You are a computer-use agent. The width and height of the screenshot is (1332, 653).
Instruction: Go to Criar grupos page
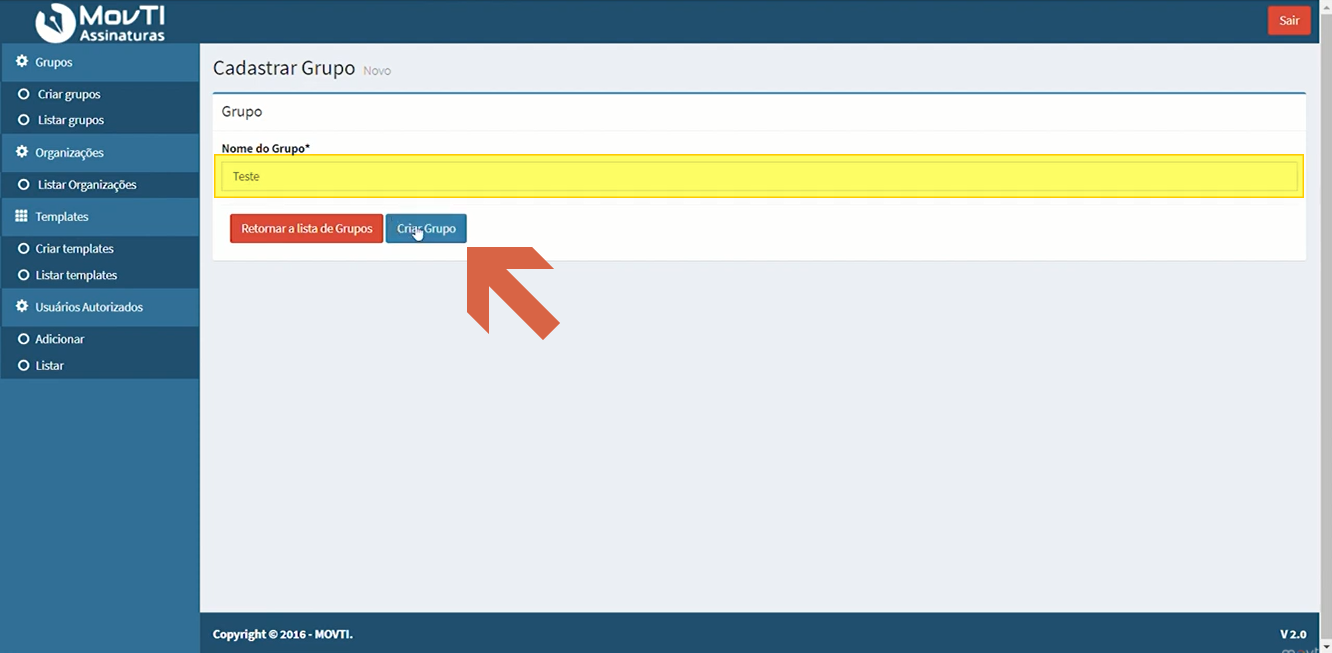pos(69,95)
